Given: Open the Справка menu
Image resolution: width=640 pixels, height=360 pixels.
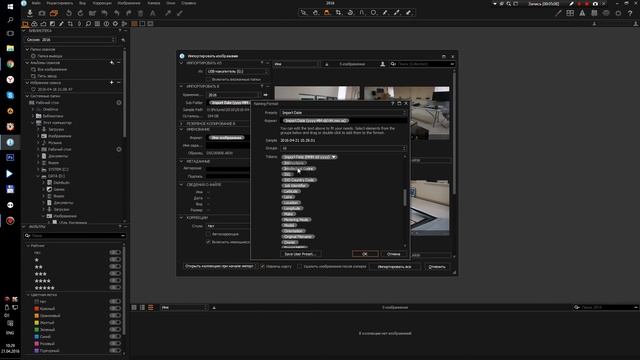Looking at the screenshot, I should [x=189, y=3].
